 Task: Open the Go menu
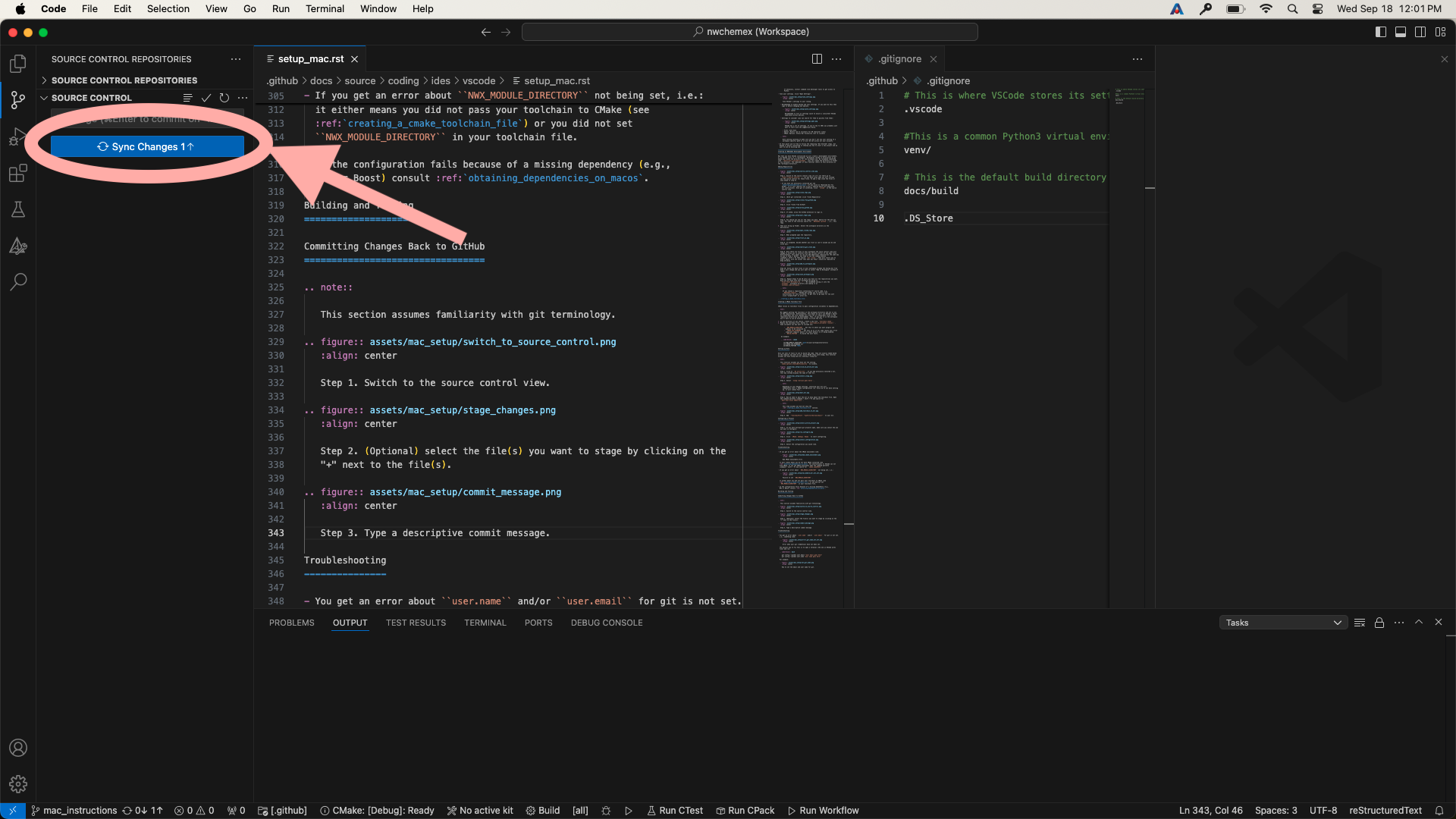tap(249, 9)
